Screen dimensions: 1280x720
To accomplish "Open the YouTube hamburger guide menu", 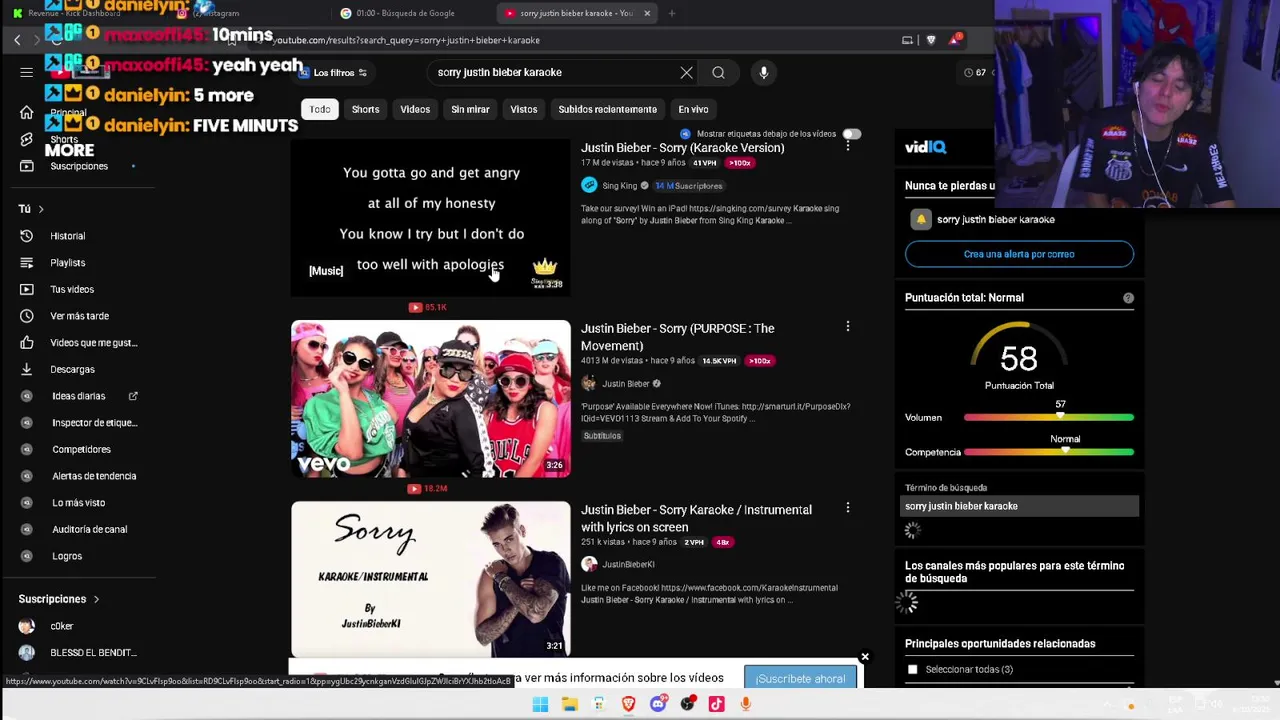I will [x=27, y=72].
